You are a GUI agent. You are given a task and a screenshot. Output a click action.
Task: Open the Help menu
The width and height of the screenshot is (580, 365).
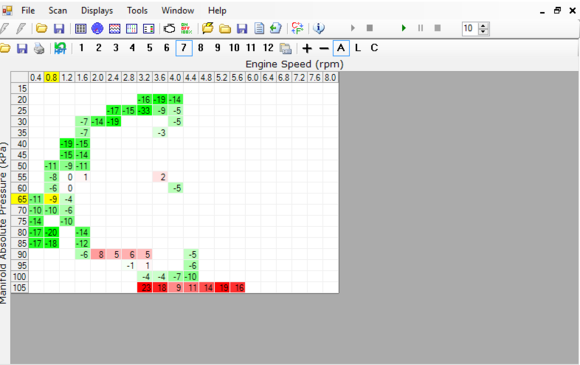pyautogui.click(x=217, y=11)
